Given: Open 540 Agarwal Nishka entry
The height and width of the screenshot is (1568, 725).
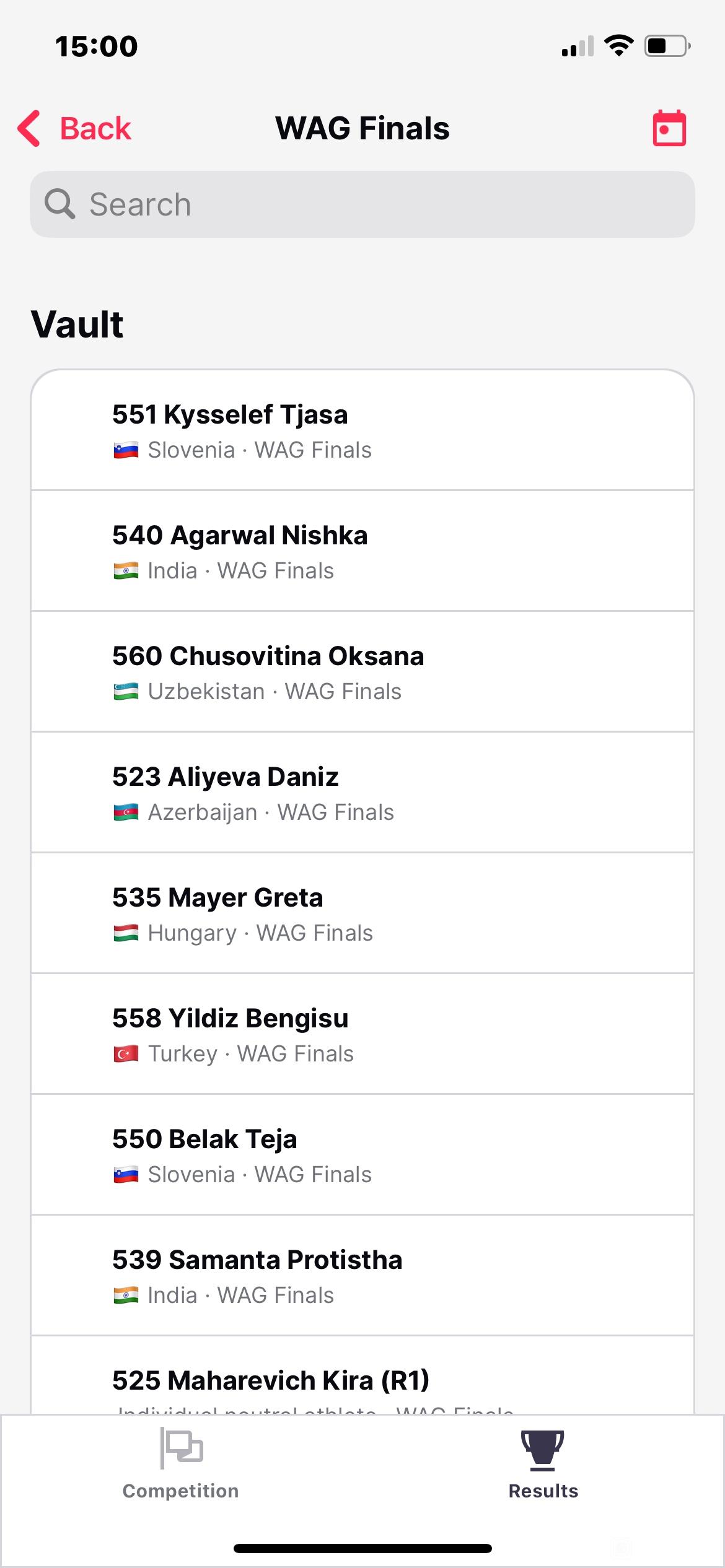Looking at the screenshot, I should point(362,551).
